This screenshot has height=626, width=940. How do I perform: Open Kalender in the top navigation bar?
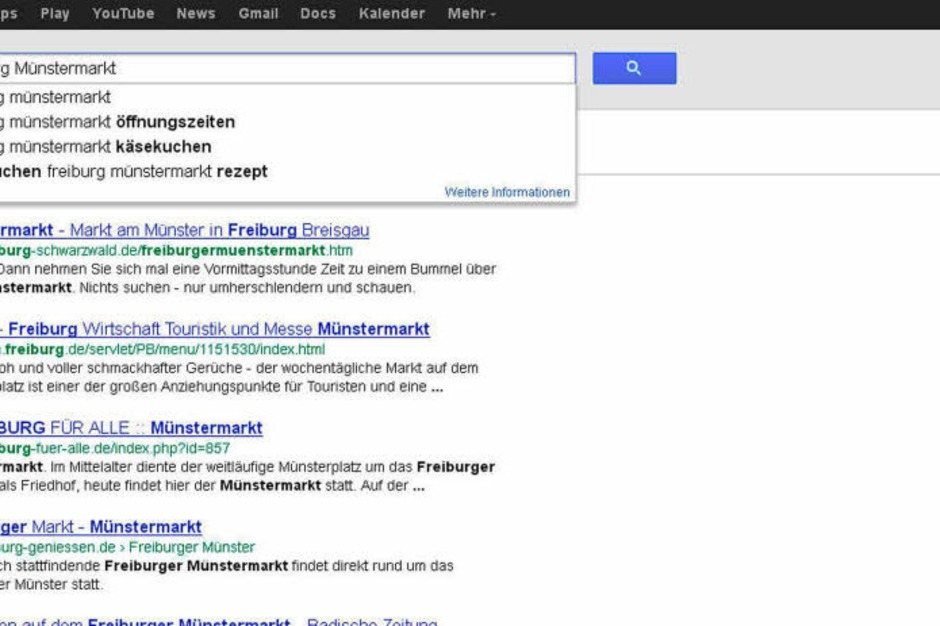391,13
